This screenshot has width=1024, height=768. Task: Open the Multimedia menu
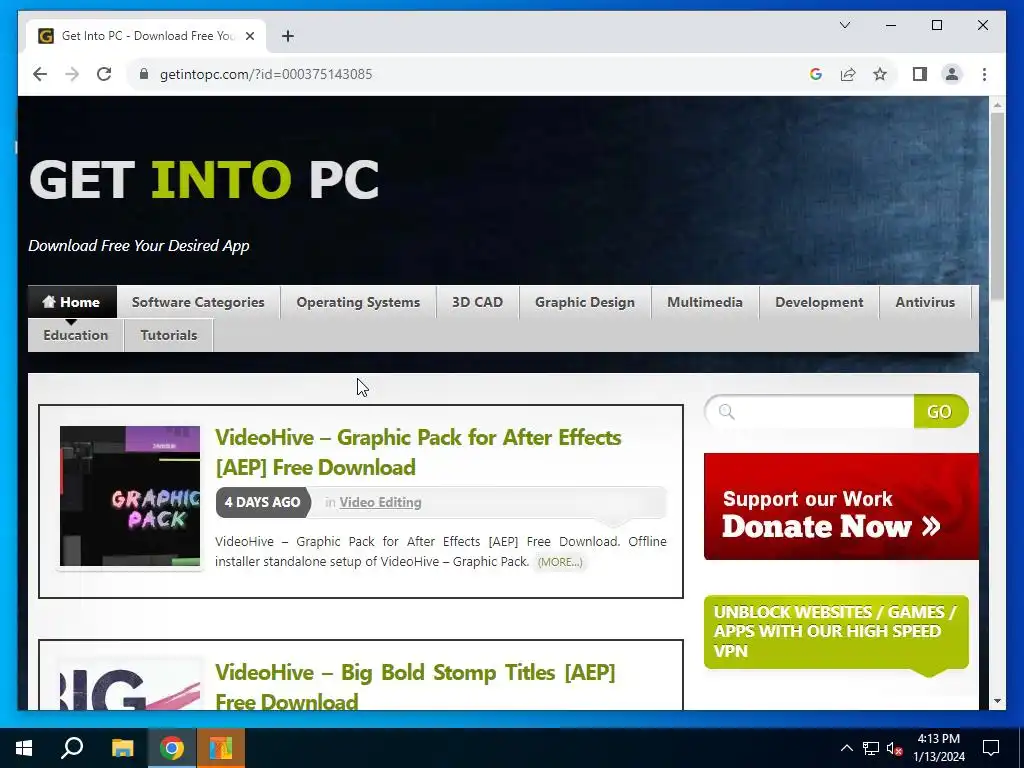click(705, 302)
